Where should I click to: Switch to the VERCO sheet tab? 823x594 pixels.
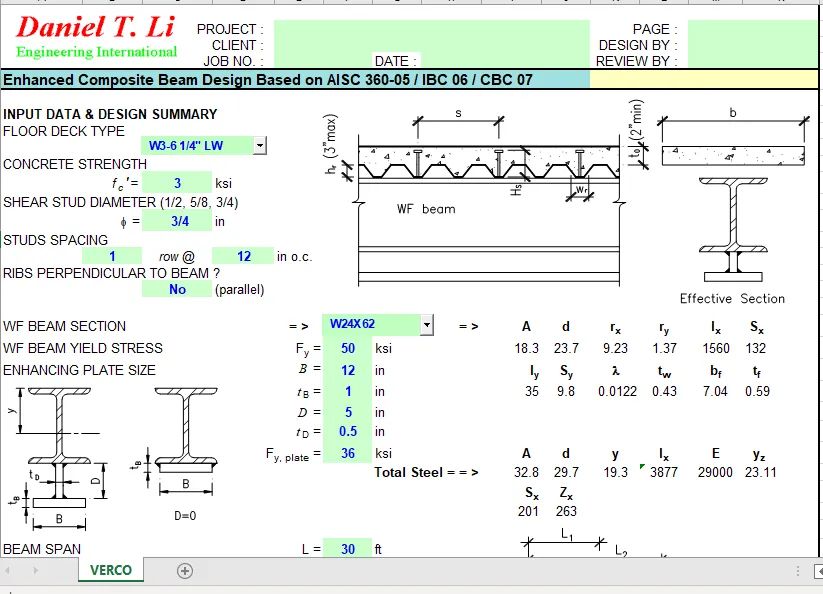point(111,570)
